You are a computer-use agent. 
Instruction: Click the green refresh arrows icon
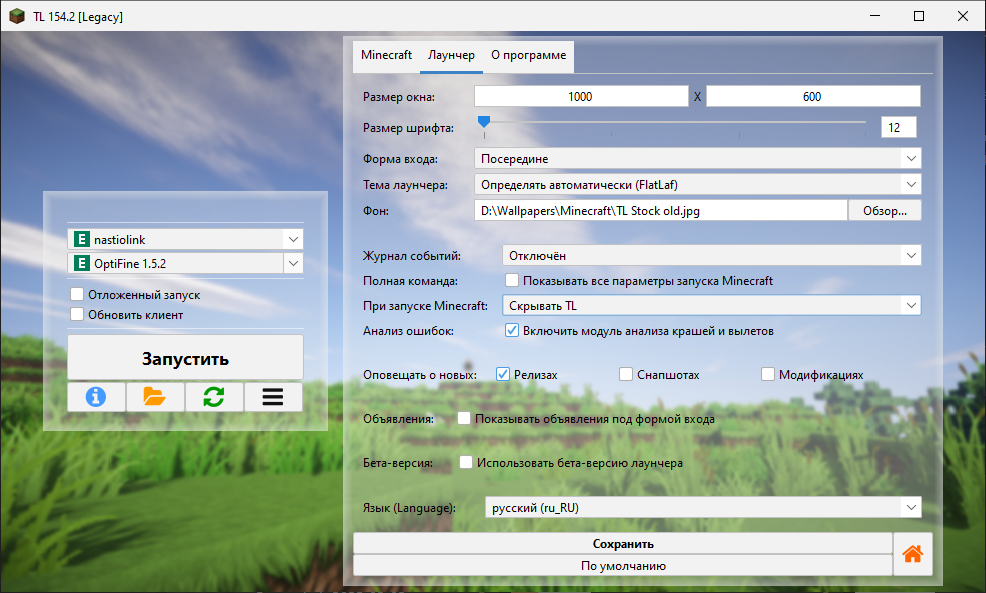click(x=214, y=397)
